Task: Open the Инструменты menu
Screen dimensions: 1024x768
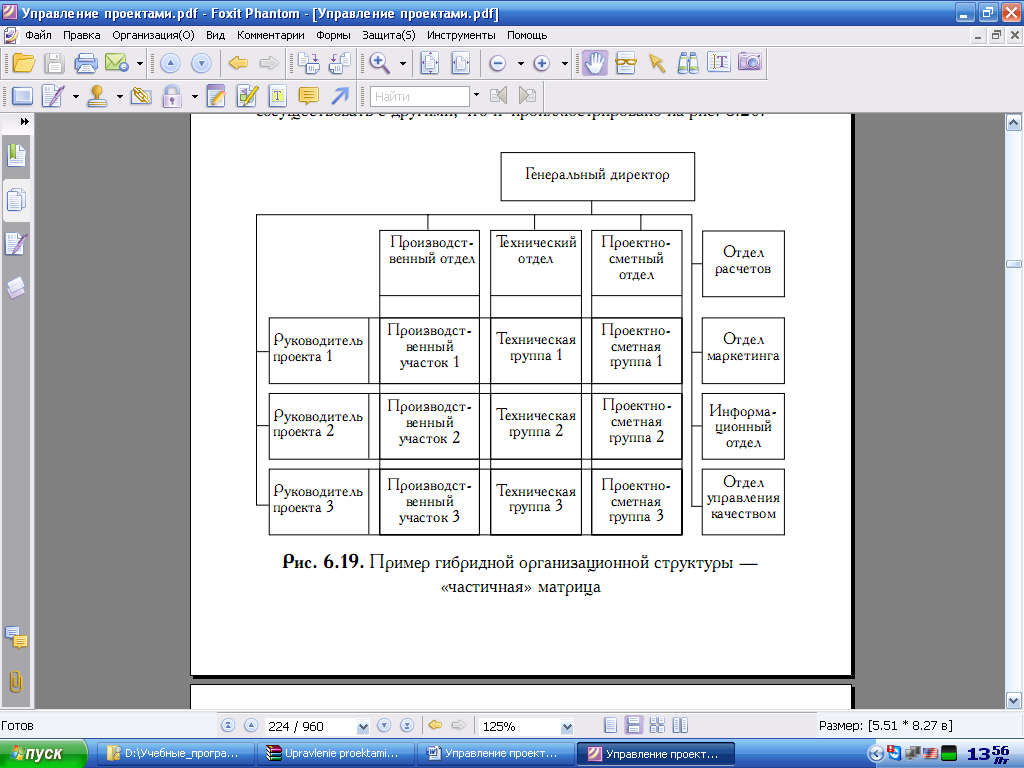Action: point(461,35)
